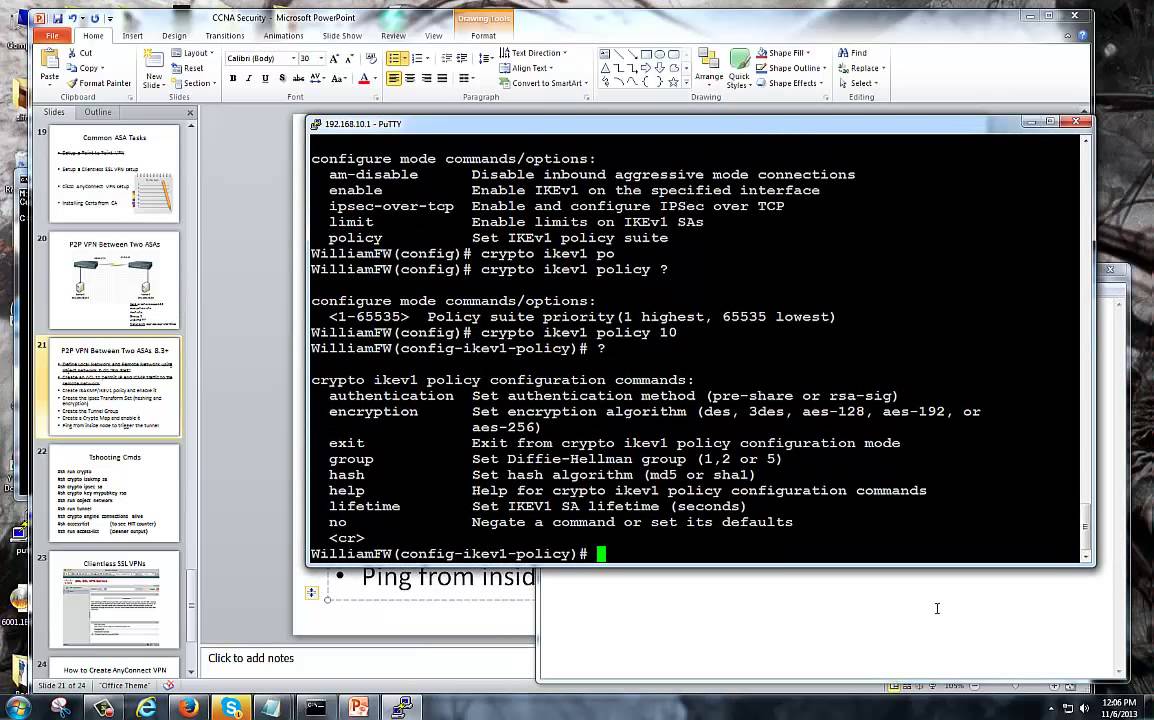The height and width of the screenshot is (720, 1154).
Task: Apply the red font color swatch
Action: coord(364,78)
